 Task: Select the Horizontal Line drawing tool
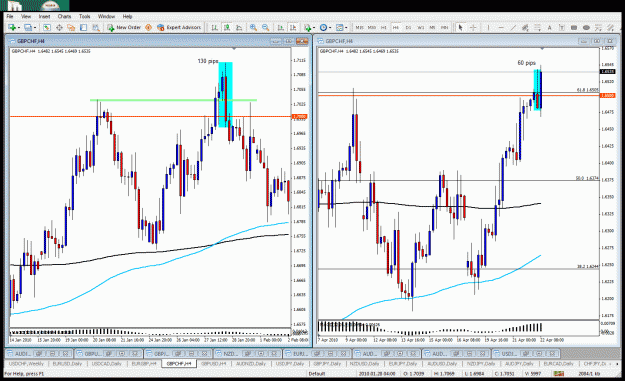501,27
